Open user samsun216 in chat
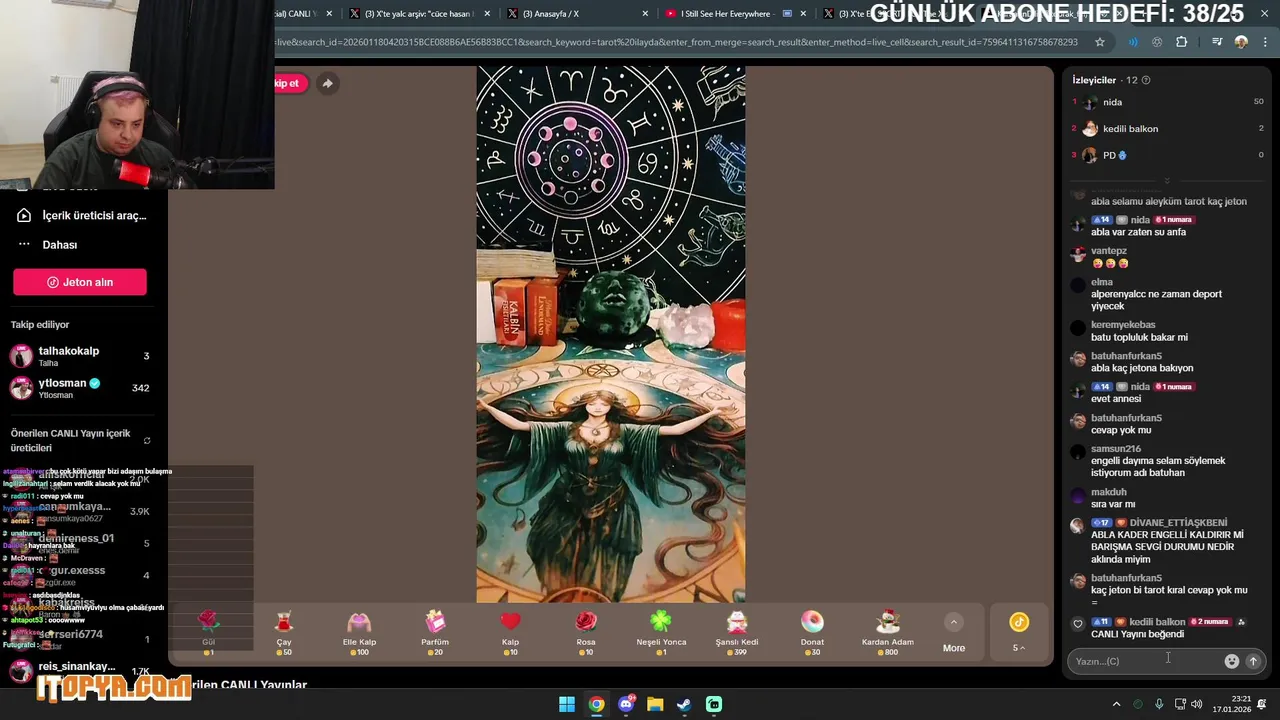1280x720 pixels. [x=1116, y=449]
